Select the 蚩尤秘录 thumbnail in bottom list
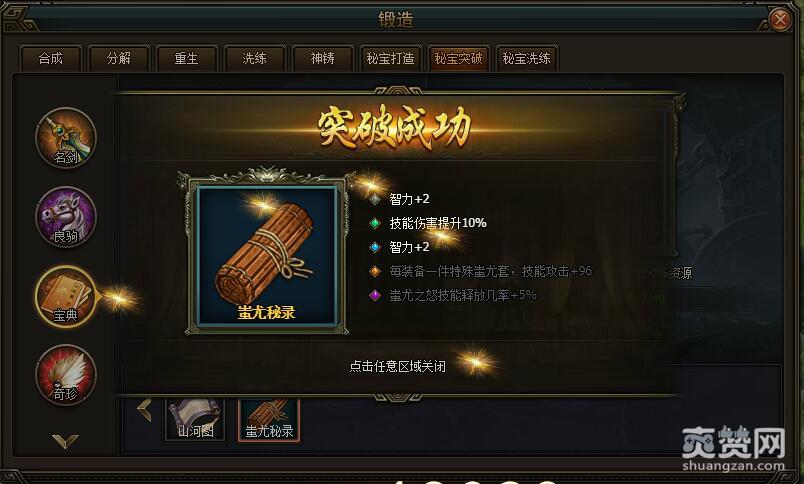The width and height of the screenshot is (804, 484). pyautogui.click(x=269, y=419)
